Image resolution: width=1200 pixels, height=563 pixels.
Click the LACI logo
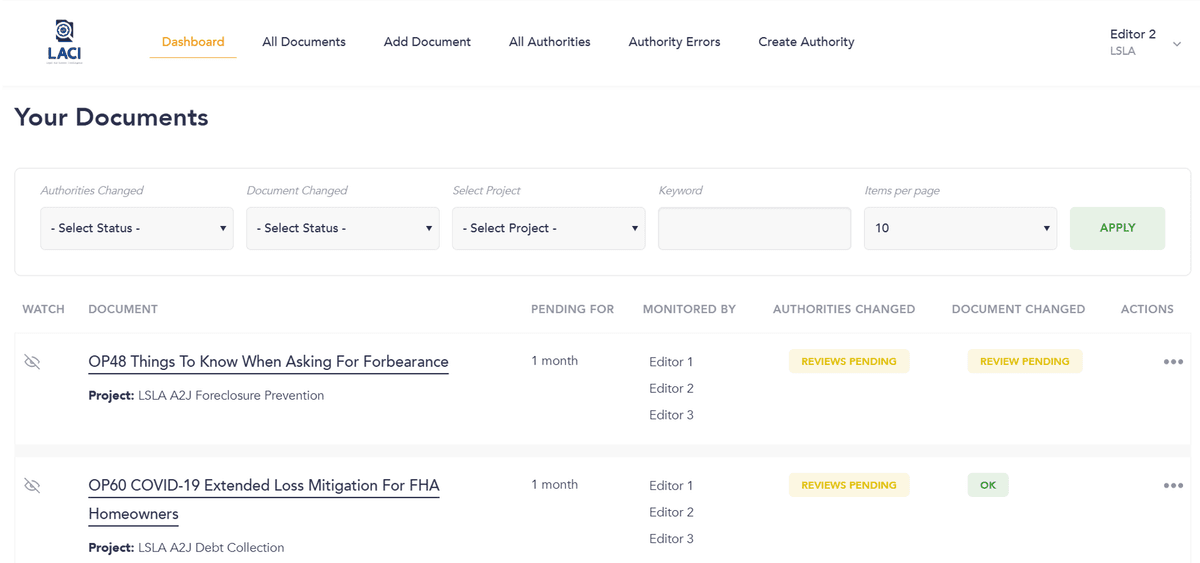click(64, 42)
